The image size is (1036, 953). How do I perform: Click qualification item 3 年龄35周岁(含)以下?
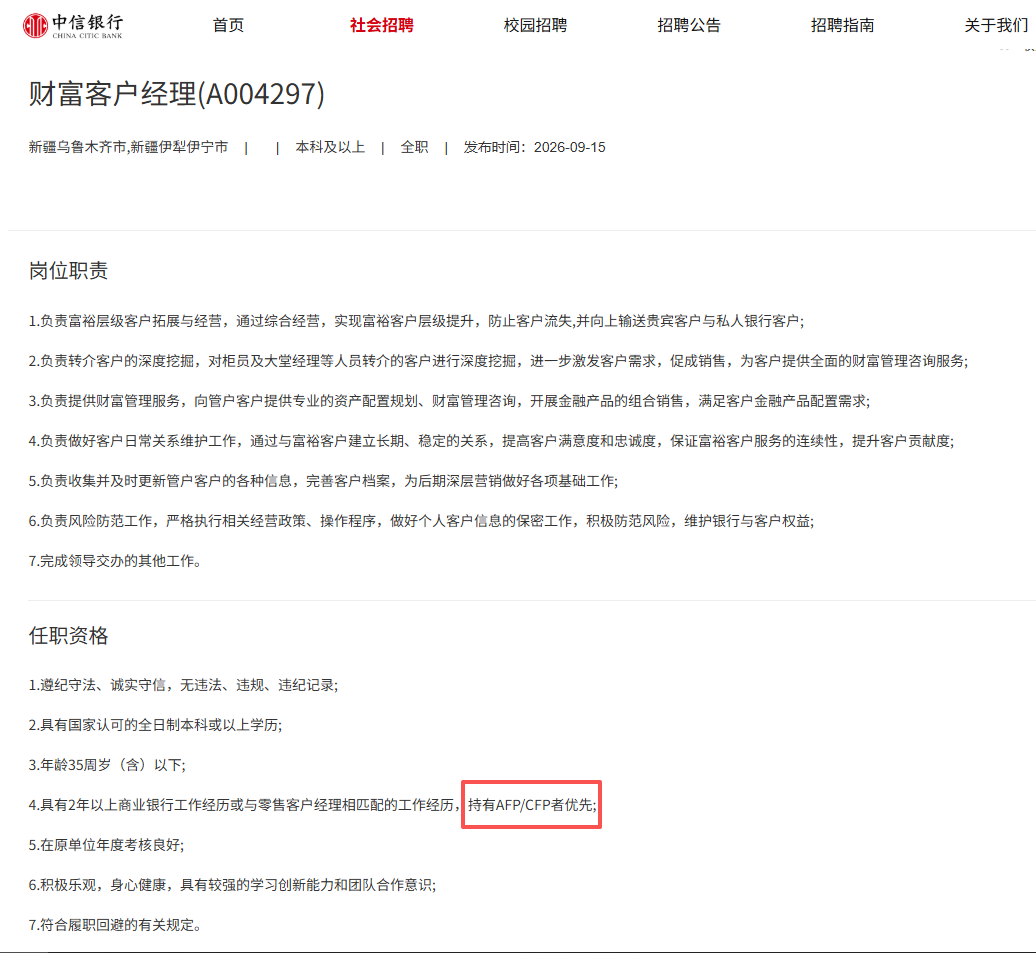coord(107,765)
